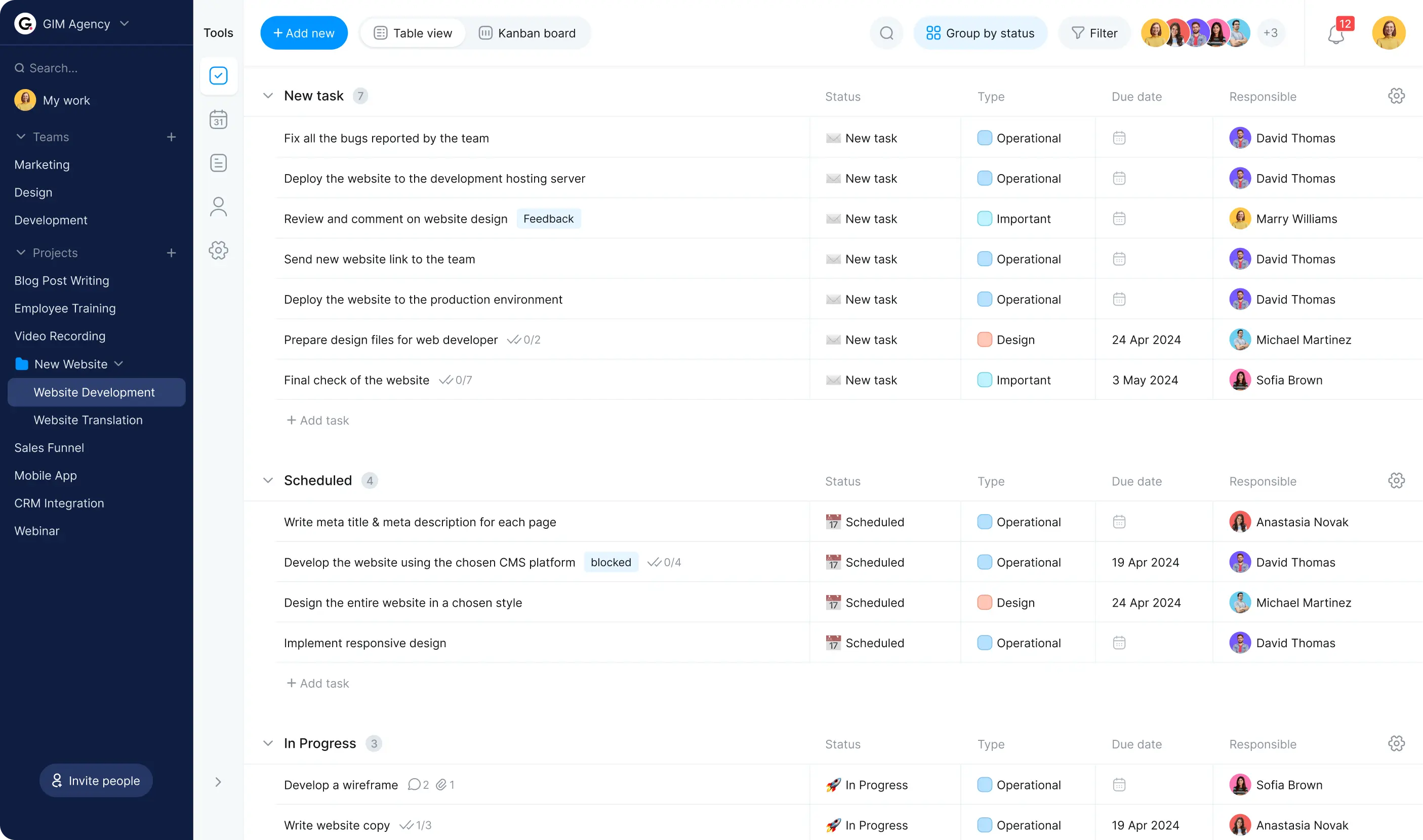Open the Marketing team
The image size is (1423, 840).
click(42, 165)
